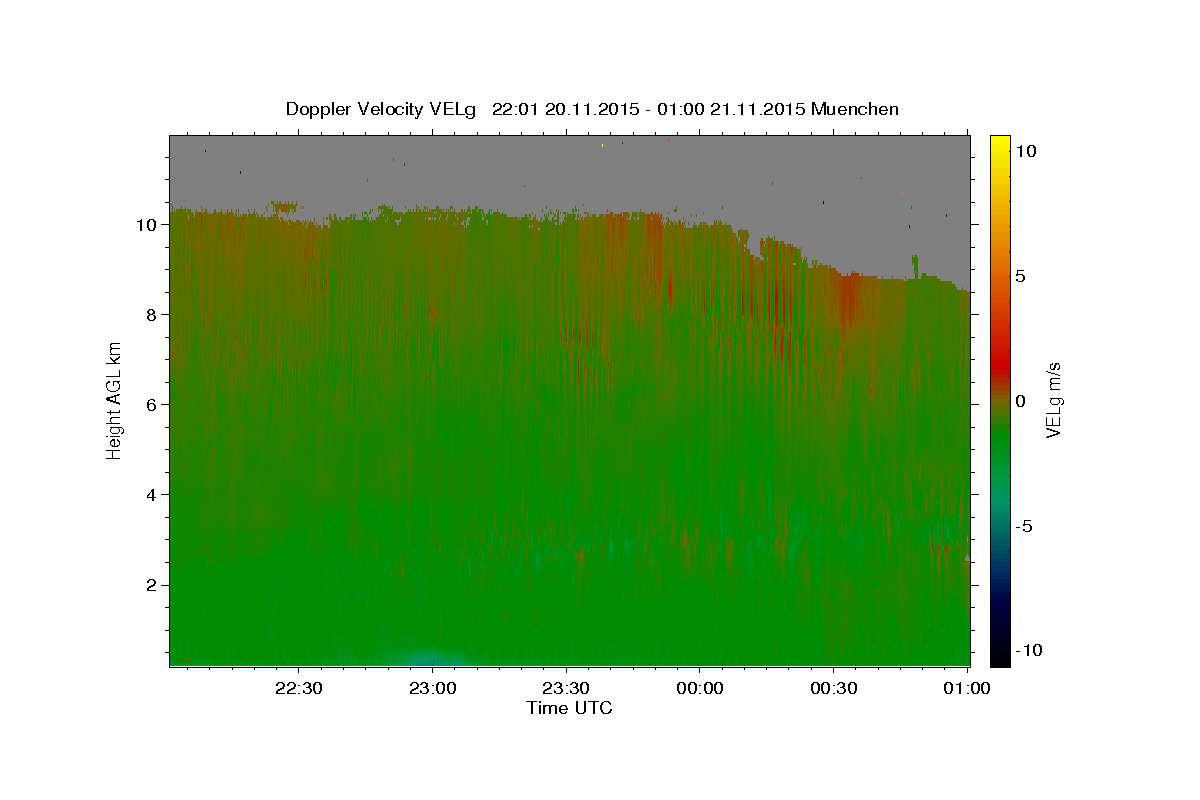Click the height label '6' on y-axis
Image resolution: width=1200 pixels, height=800 pixels.
point(151,405)
